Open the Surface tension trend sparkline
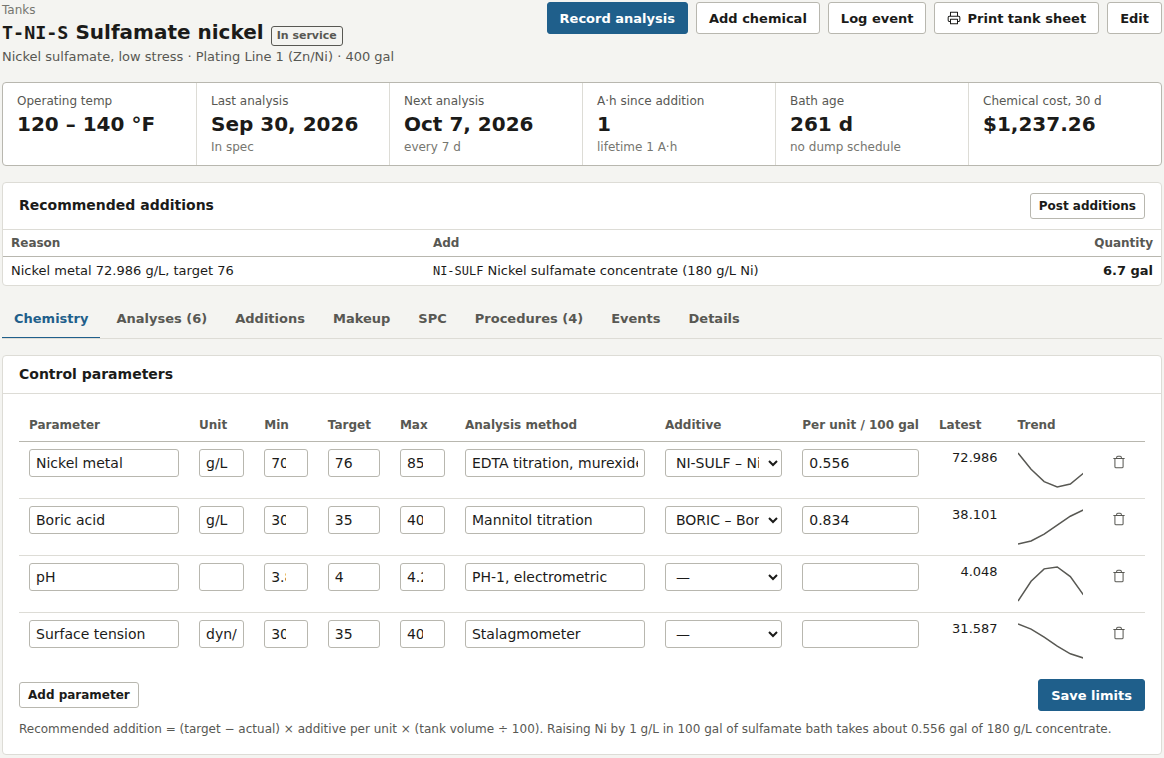Image resolution: width=1164 pixels, height=758 pixels. [x=1050, y=641]
